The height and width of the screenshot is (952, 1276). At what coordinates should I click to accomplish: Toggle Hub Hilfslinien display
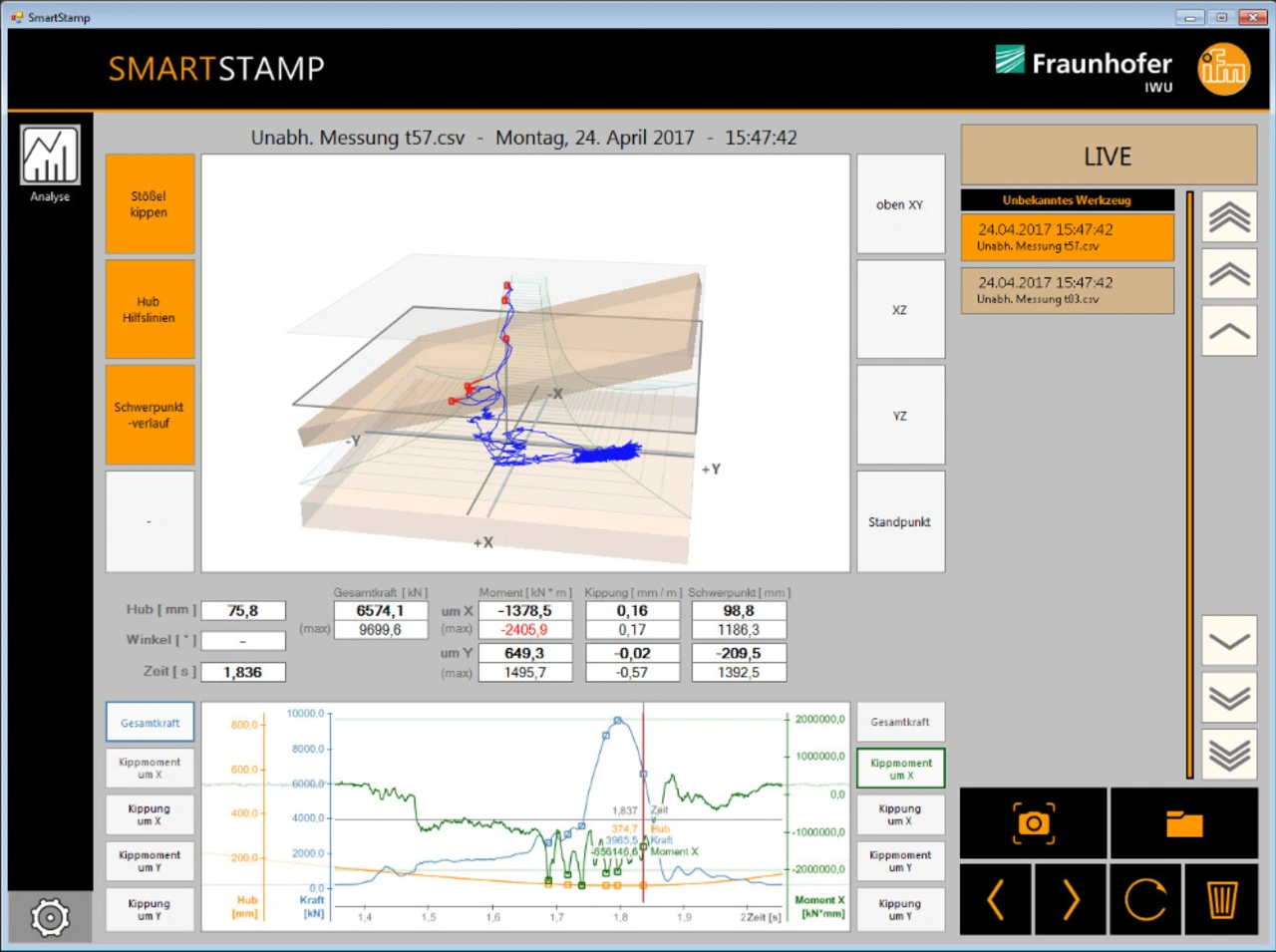[x=150, y=310]
